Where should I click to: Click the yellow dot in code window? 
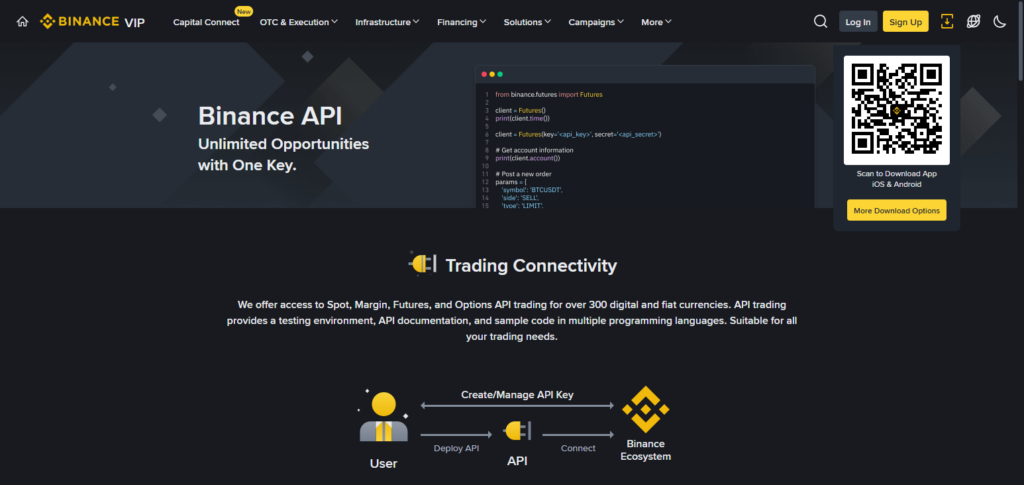(492, 74)
